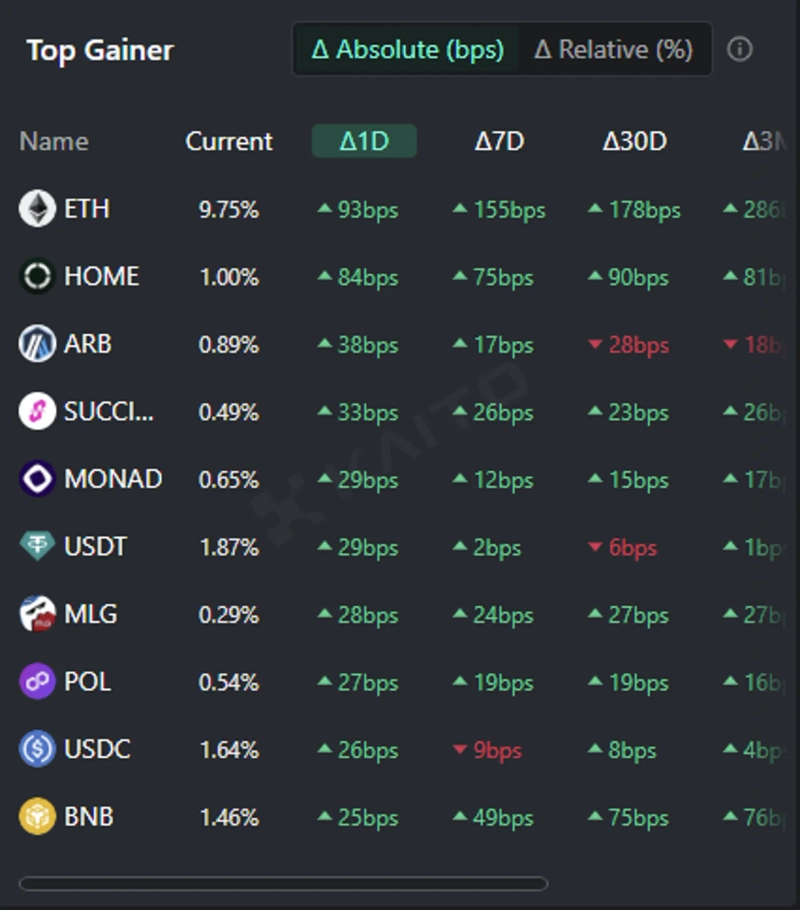Click the MONAD token icon

pyautogui.click(x=37, y=479)
